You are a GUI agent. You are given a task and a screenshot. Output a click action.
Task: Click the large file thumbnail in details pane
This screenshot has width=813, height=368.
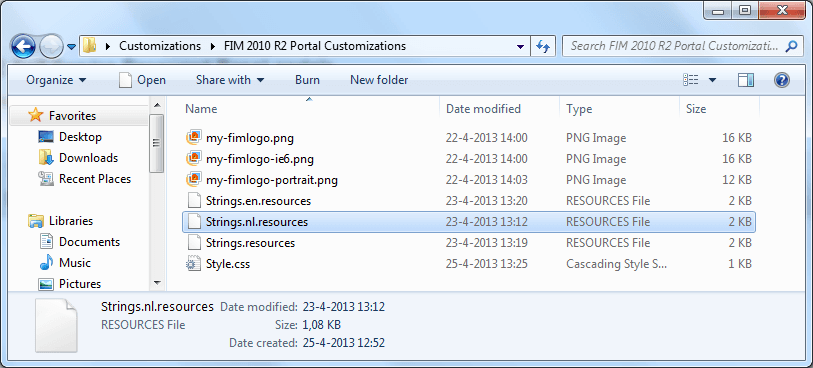tap(56, 326)
